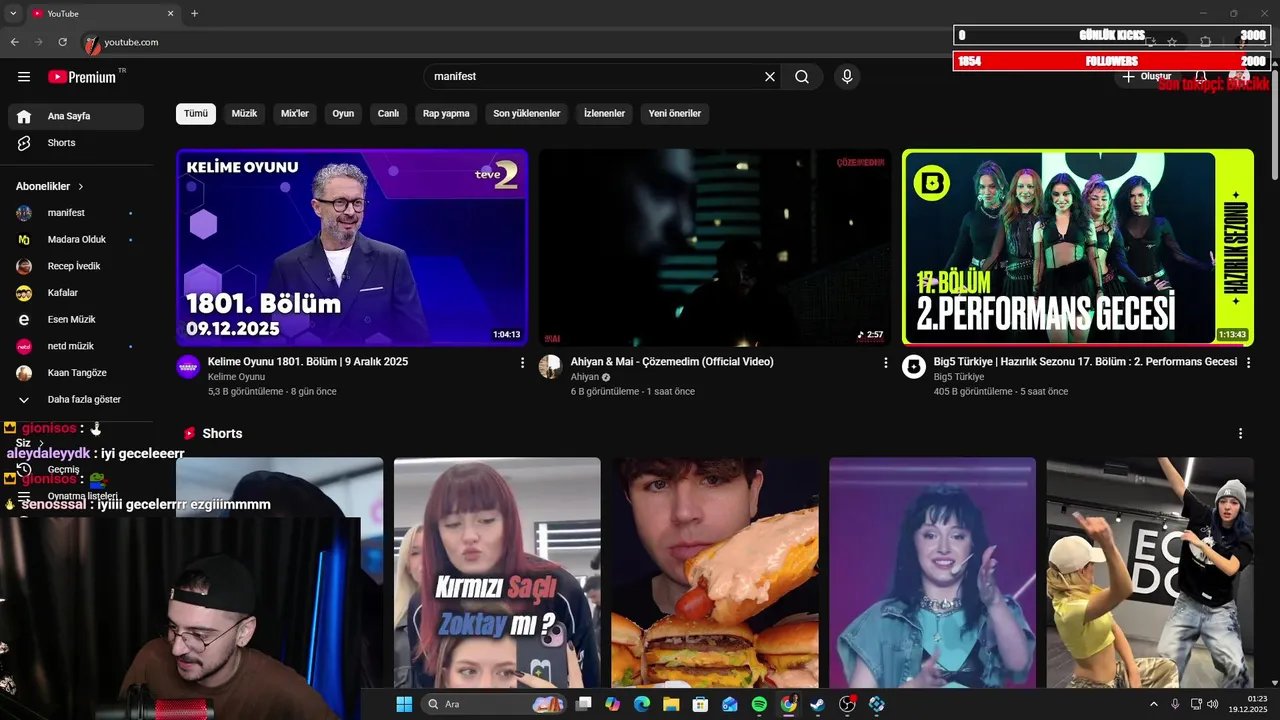The image size is (1280, 720).
Task: Show hidden system tray icons chevron
Action: click(1154, 704)
